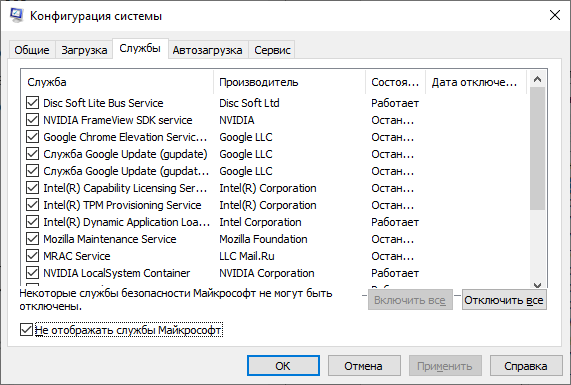Uncheck Mozilla Maintenance Service checkbox

click(x=32, y=239)
